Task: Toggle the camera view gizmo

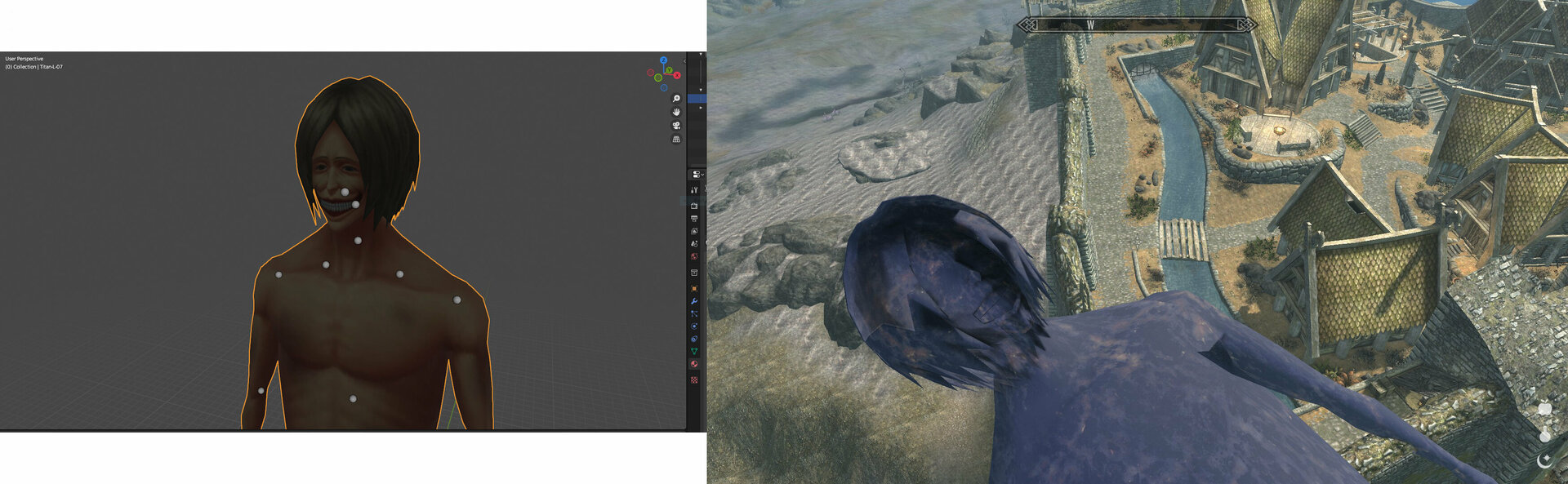Action: pyautogui.click(x=676, y=126)
